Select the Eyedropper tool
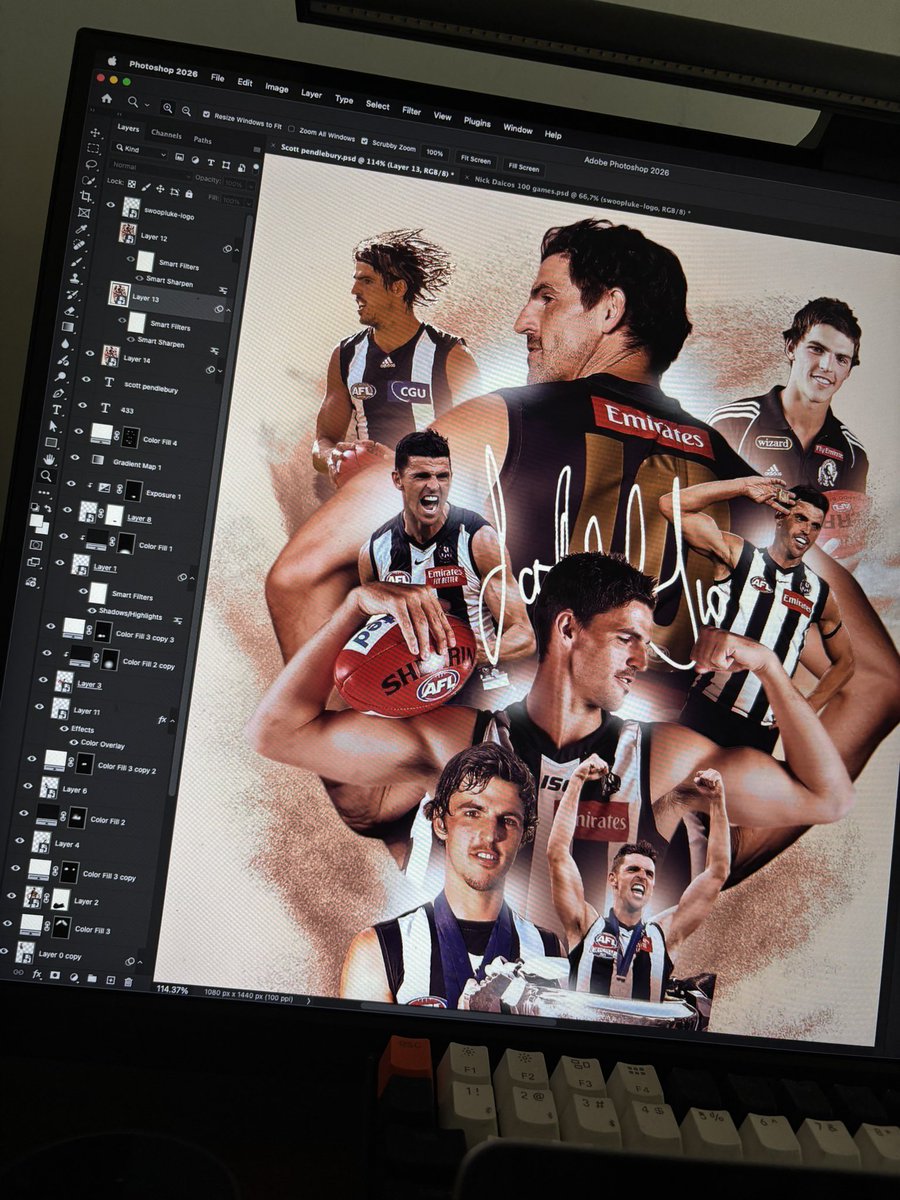The image size is (900, 1200). (x=81, y=229)
